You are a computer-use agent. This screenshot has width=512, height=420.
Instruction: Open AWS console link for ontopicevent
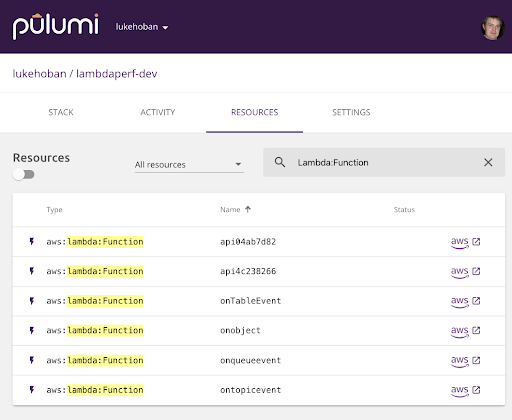coord(466,390)
